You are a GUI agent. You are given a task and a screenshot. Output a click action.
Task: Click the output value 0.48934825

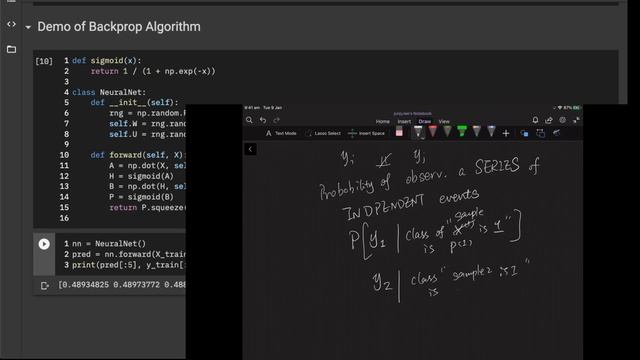pyautogui.click(x=85, y=285)
